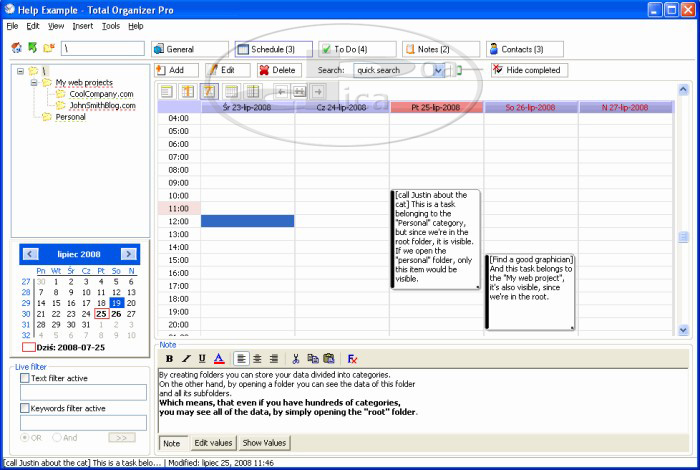The width and height of the screenshot is (700, 470).
Task: Click the Add button
Action: pyautogui.click(x=177, y=70)
